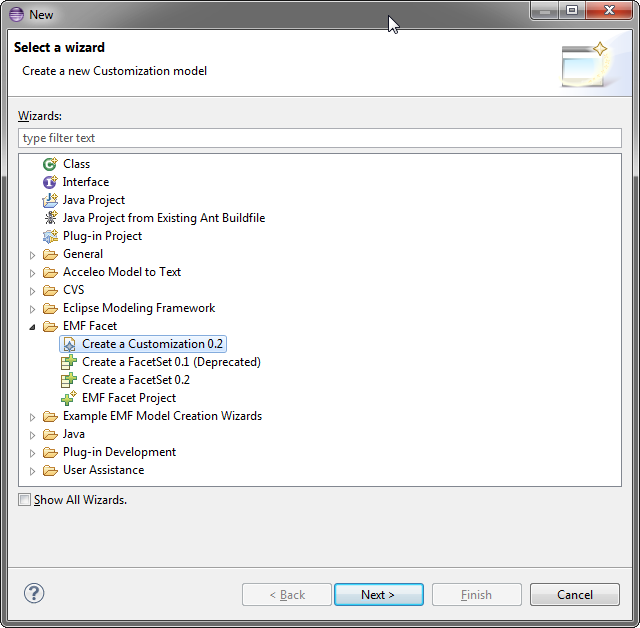Viewport: 640px width, 628px height.
Task: Expand the General folder
Action: (33, 255)
